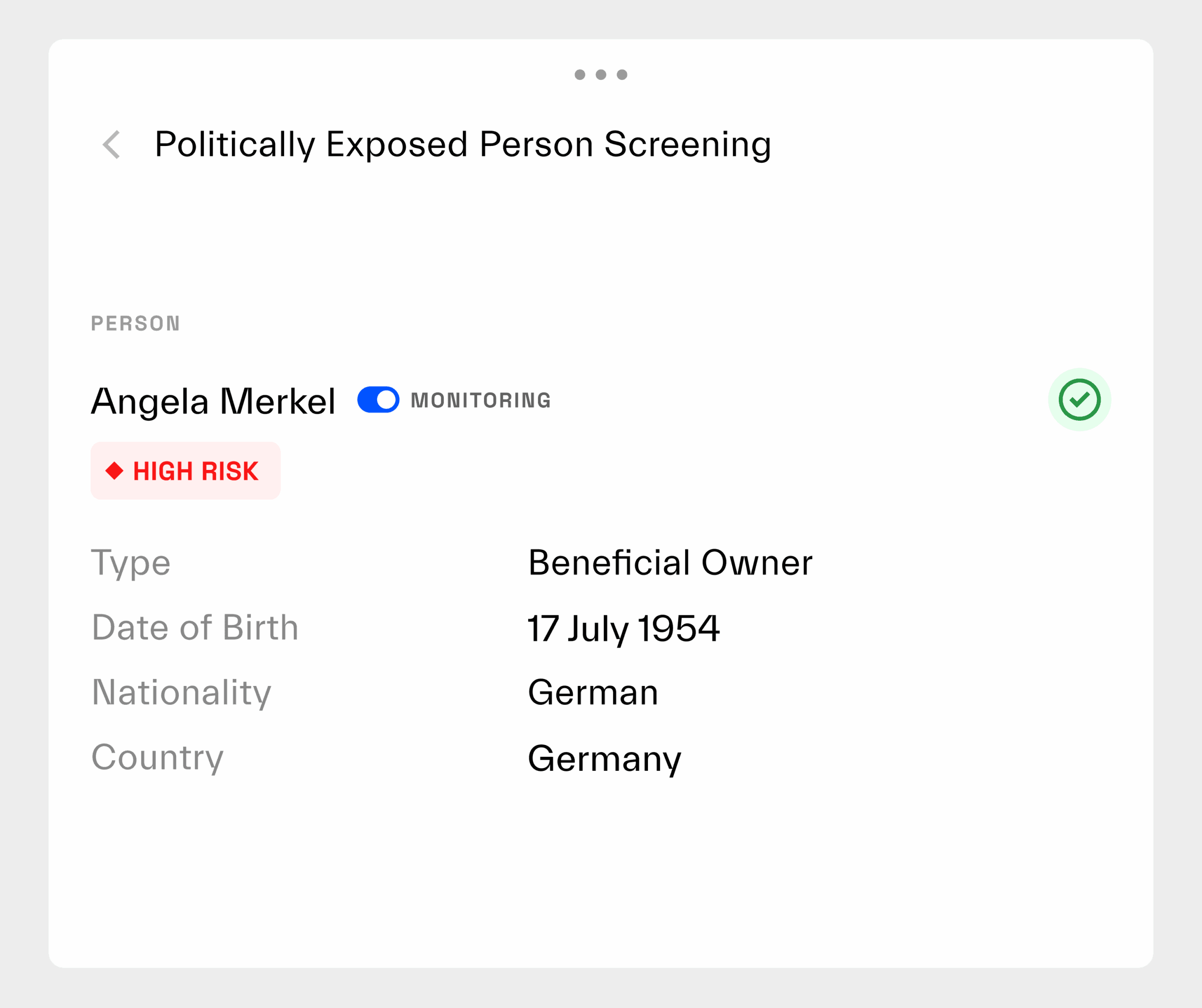Select the Angela Merkel name

213,400
